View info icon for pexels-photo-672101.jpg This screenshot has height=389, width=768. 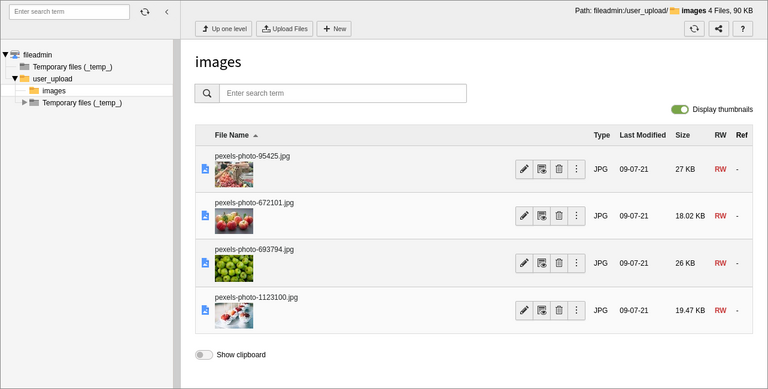pos(542,216)
